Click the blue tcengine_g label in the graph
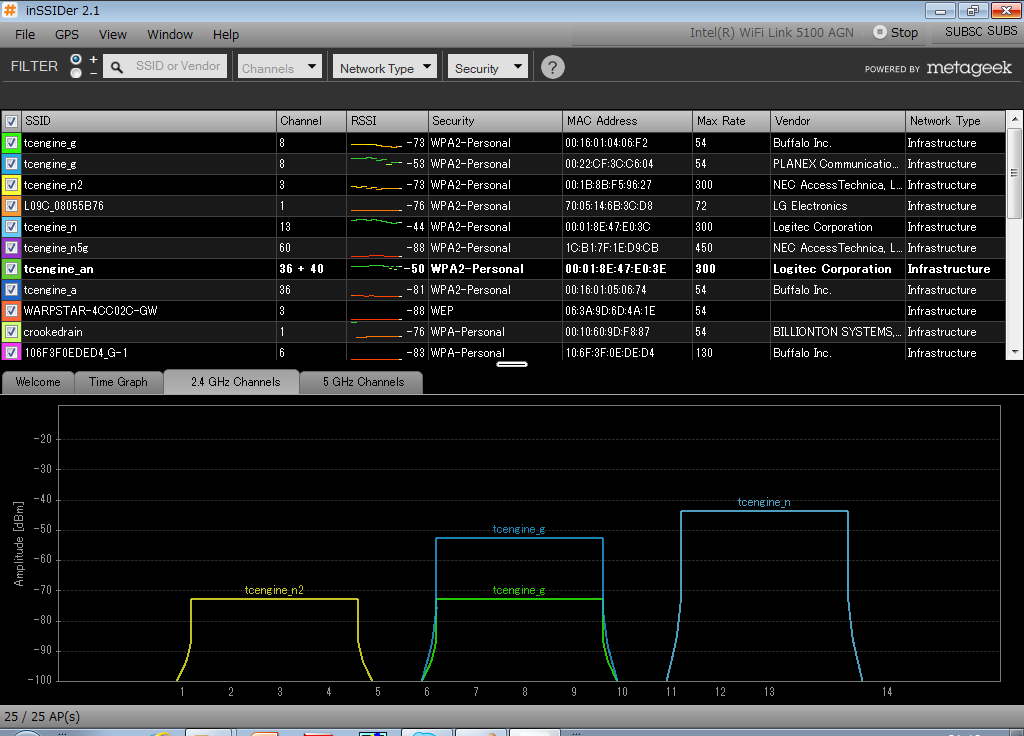 click(519, 529)
